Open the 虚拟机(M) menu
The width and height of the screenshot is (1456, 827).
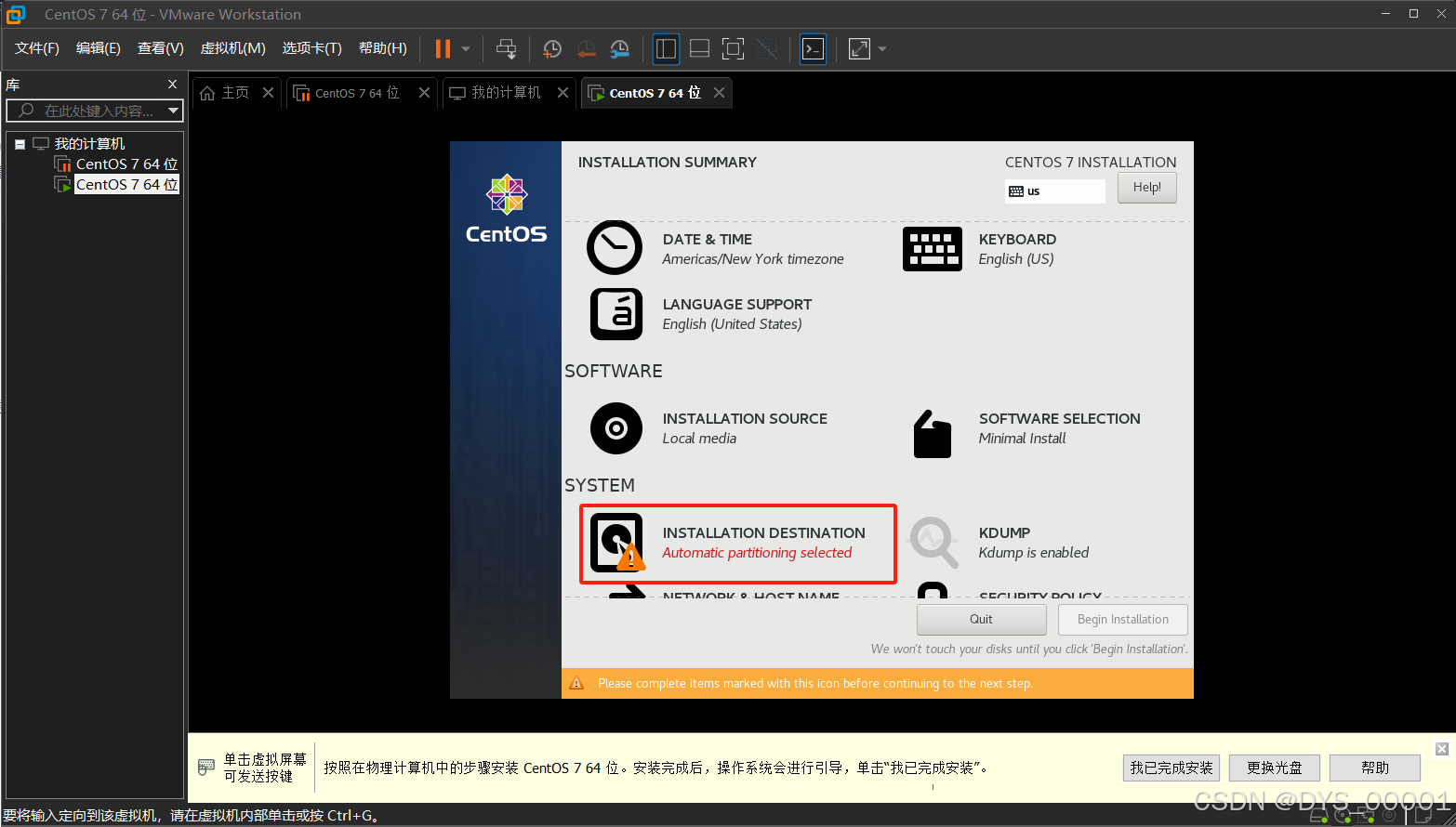pyautogui.click(x=233, y=48)
